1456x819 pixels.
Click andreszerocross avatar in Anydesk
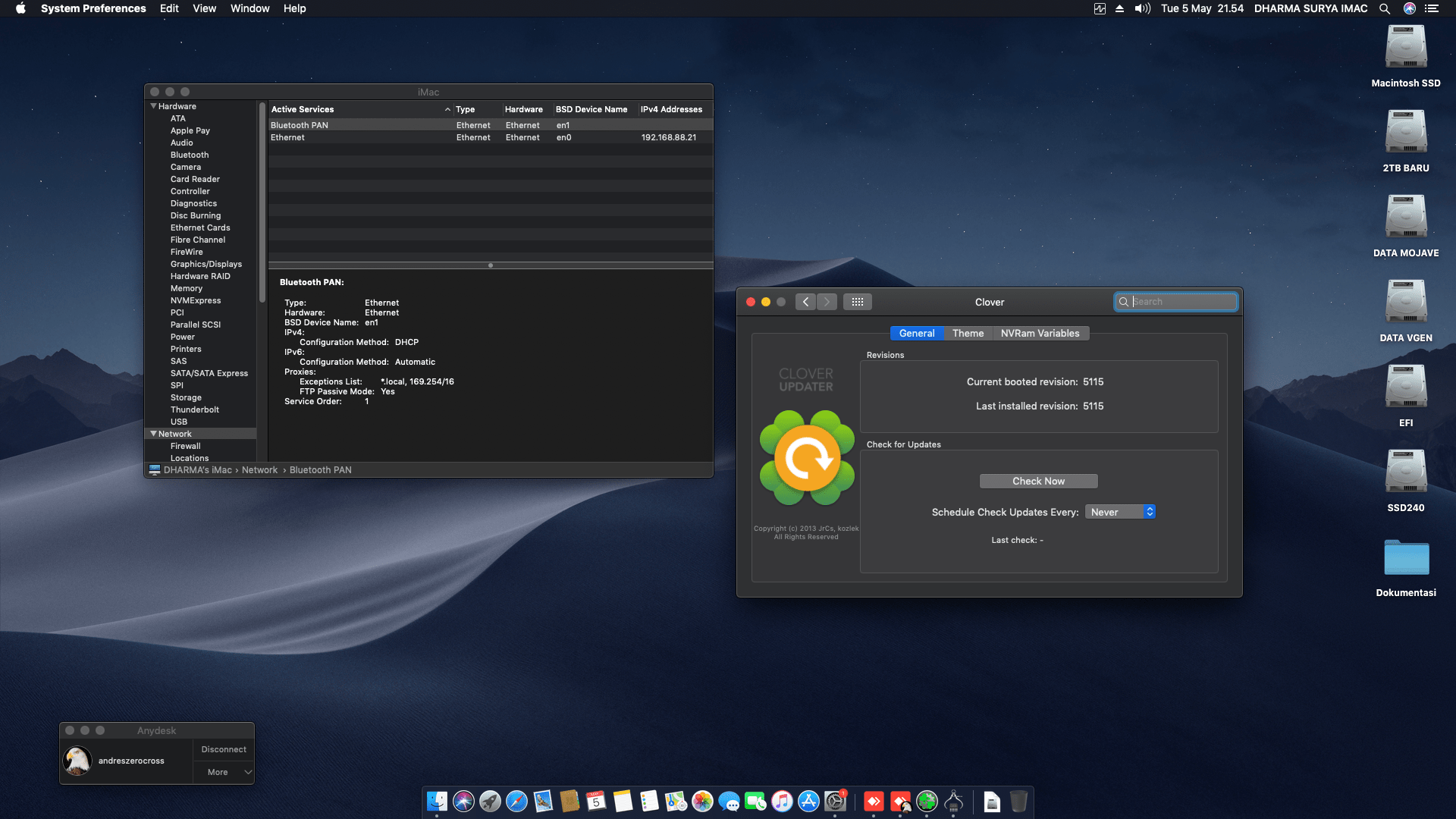coord(77,761)
